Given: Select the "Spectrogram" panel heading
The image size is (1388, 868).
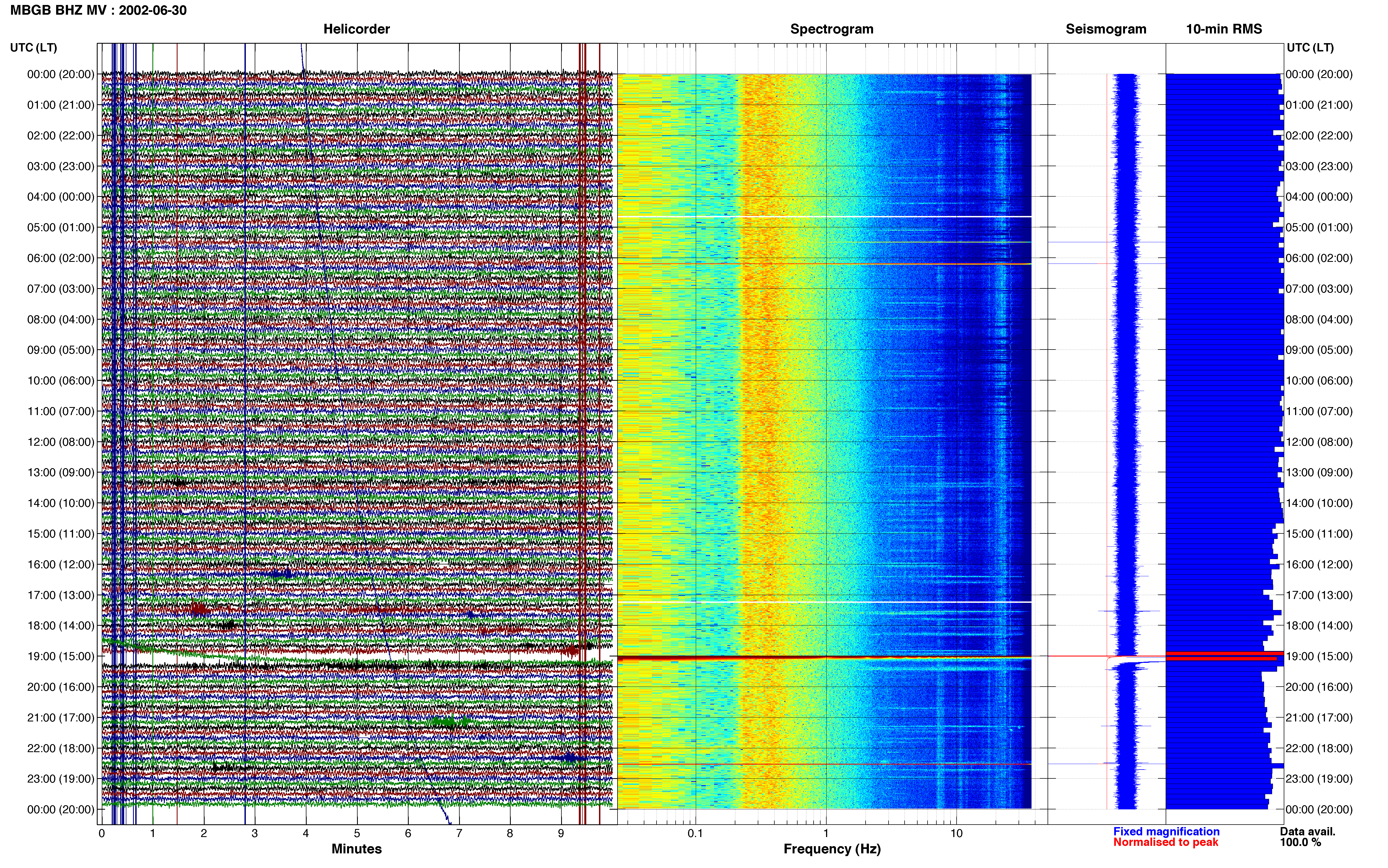Looking at the screenshot, I should pos(832,29).
